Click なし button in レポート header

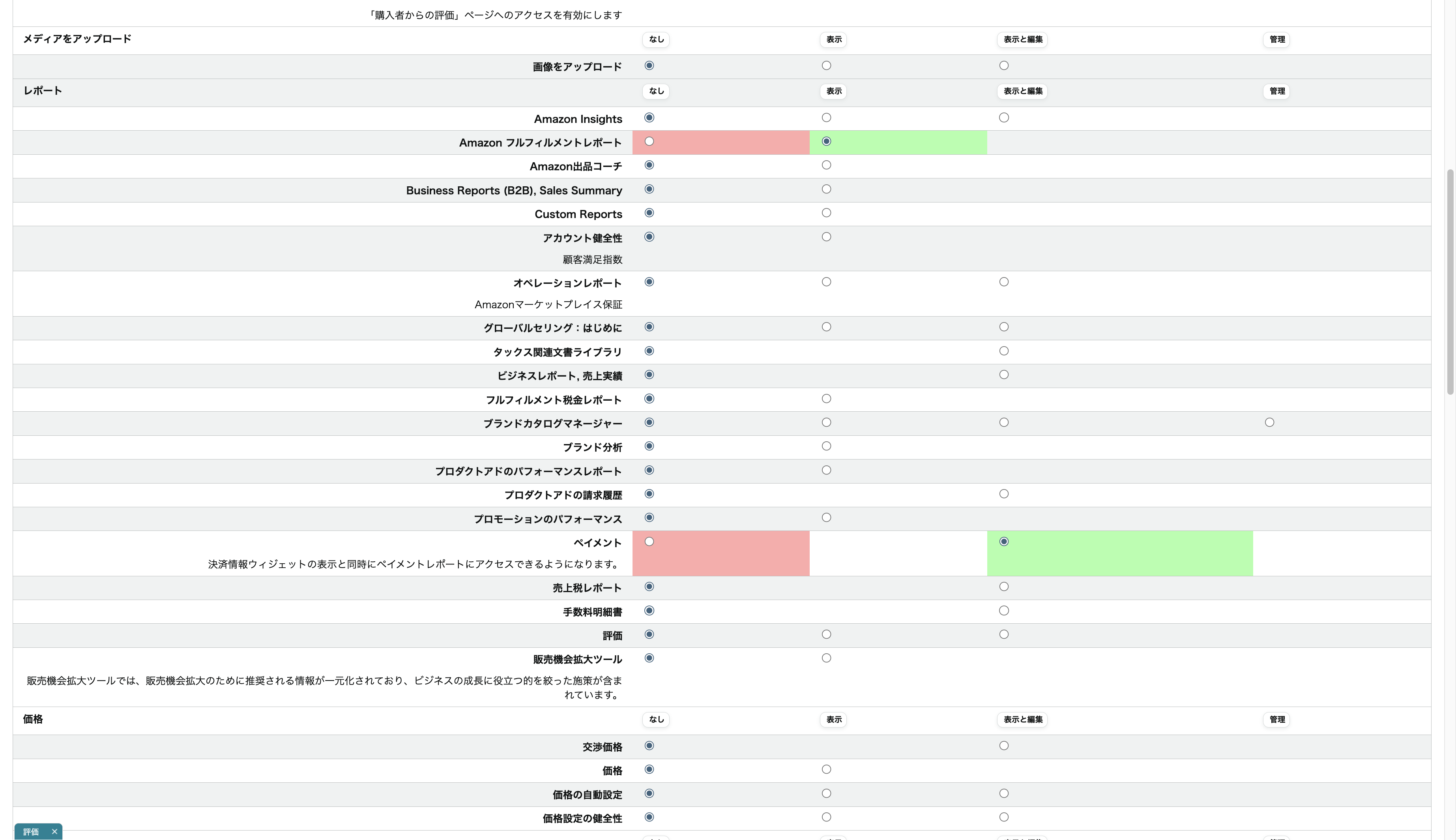click(656, 91)
